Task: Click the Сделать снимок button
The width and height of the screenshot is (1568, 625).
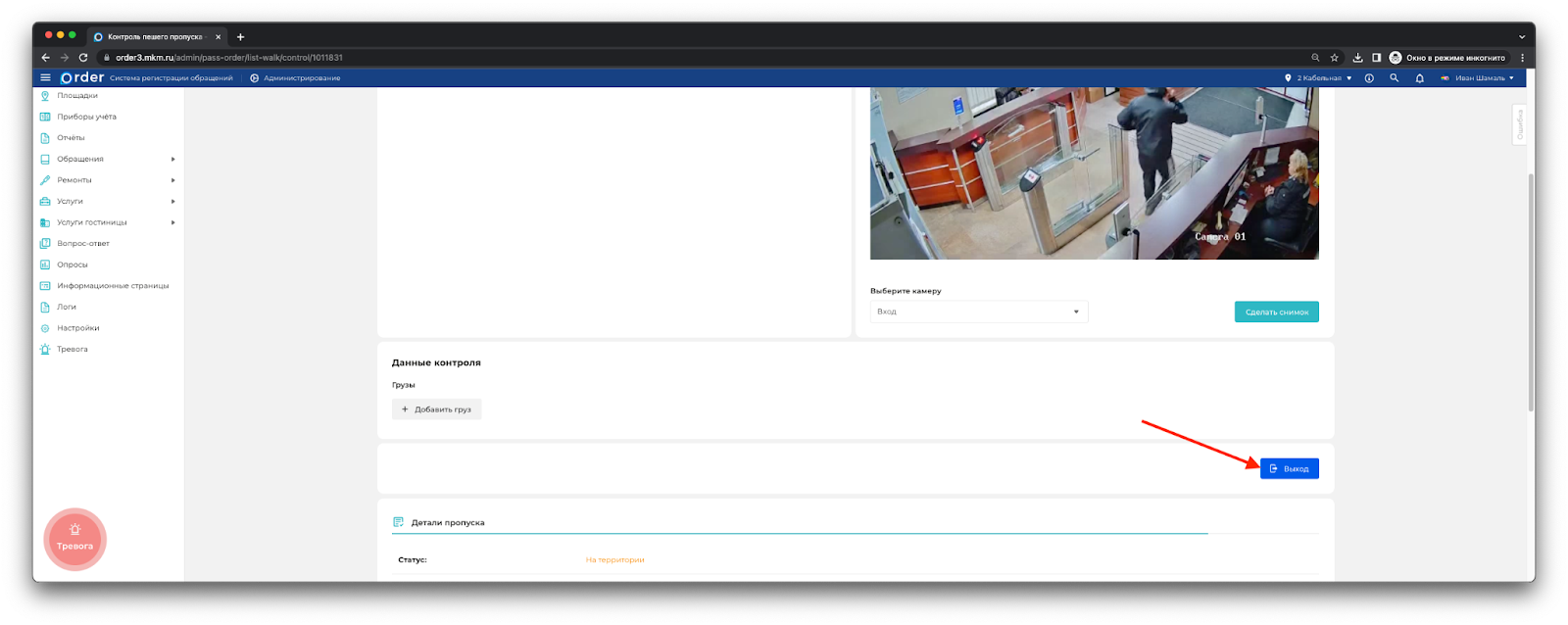Action: click(1276, 312)
